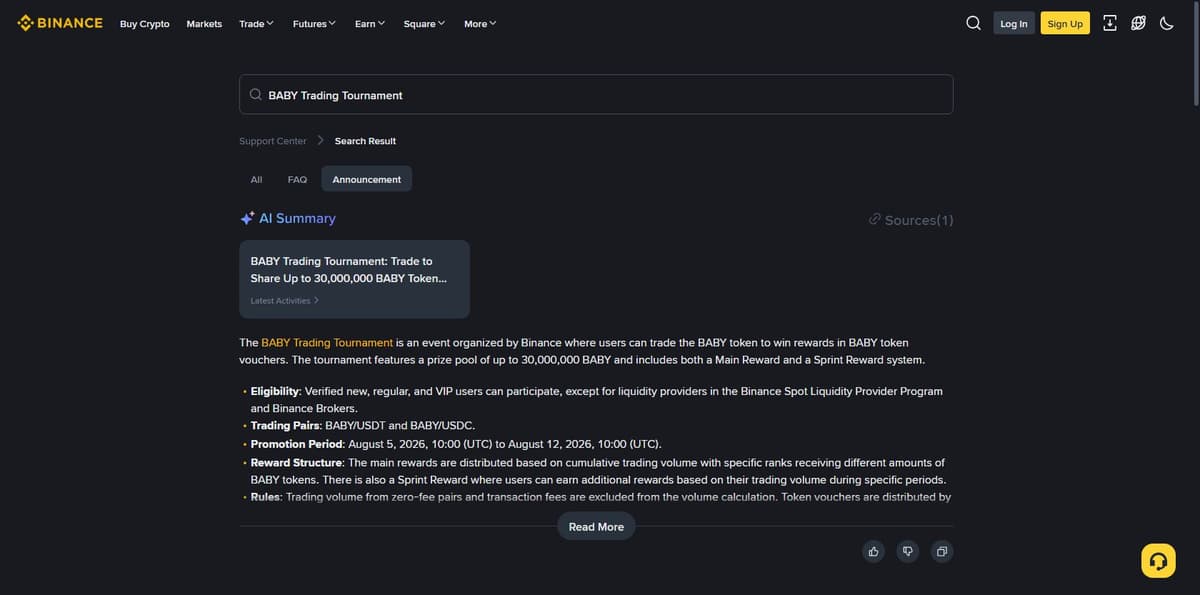Viewport: 1200px width, 595px height.
Task: Expand the More dropdown menu
Action: pos(480,23)
